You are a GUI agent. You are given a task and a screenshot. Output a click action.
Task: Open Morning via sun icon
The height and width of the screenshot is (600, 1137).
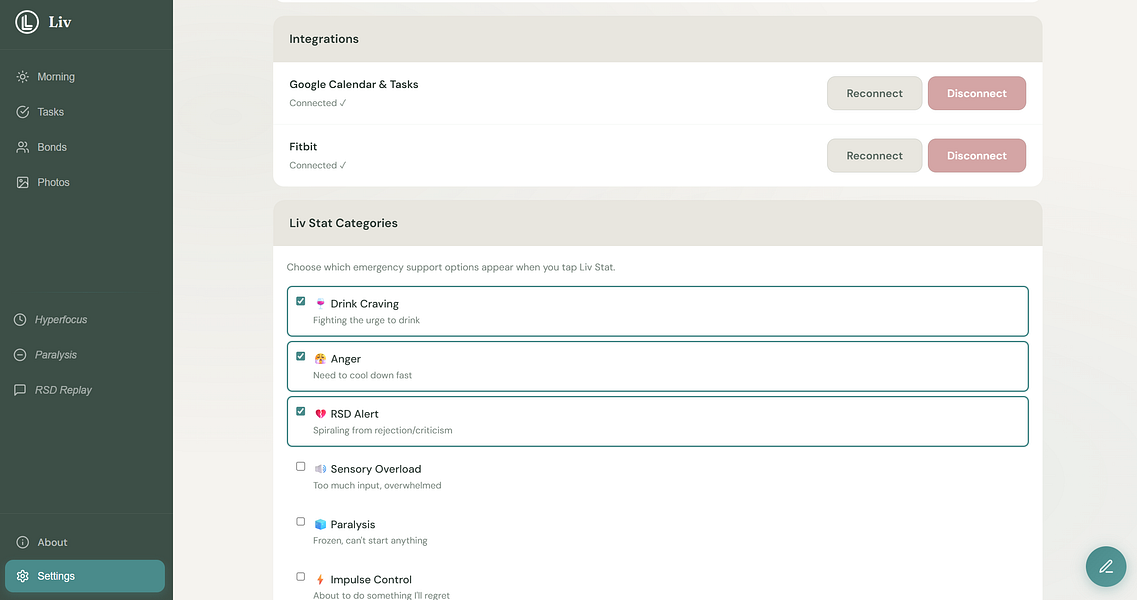(22, 77)
